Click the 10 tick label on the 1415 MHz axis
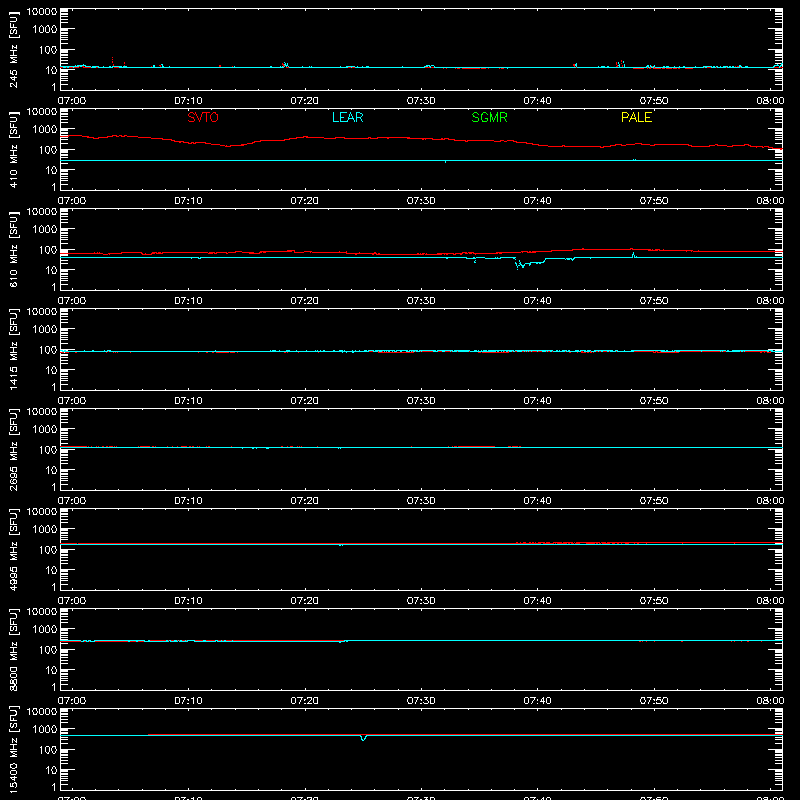 (51, 370)
